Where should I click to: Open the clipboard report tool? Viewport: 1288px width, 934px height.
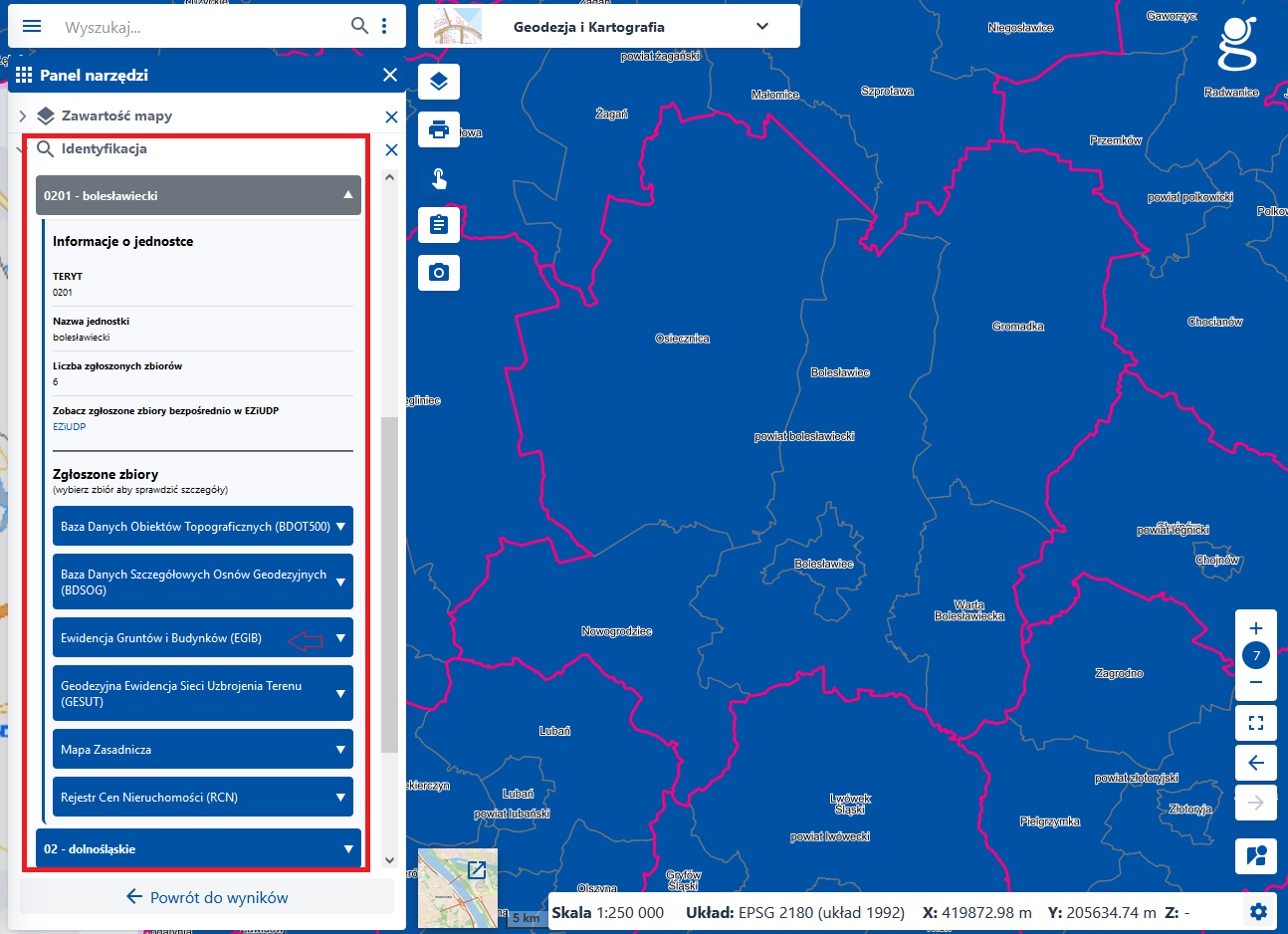tap(439, 225)
